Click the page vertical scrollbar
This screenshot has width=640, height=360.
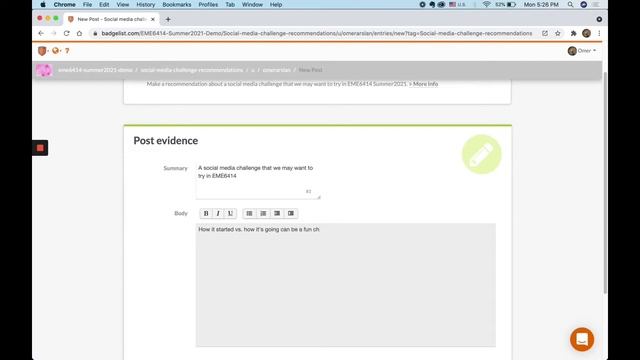[605, 183]
